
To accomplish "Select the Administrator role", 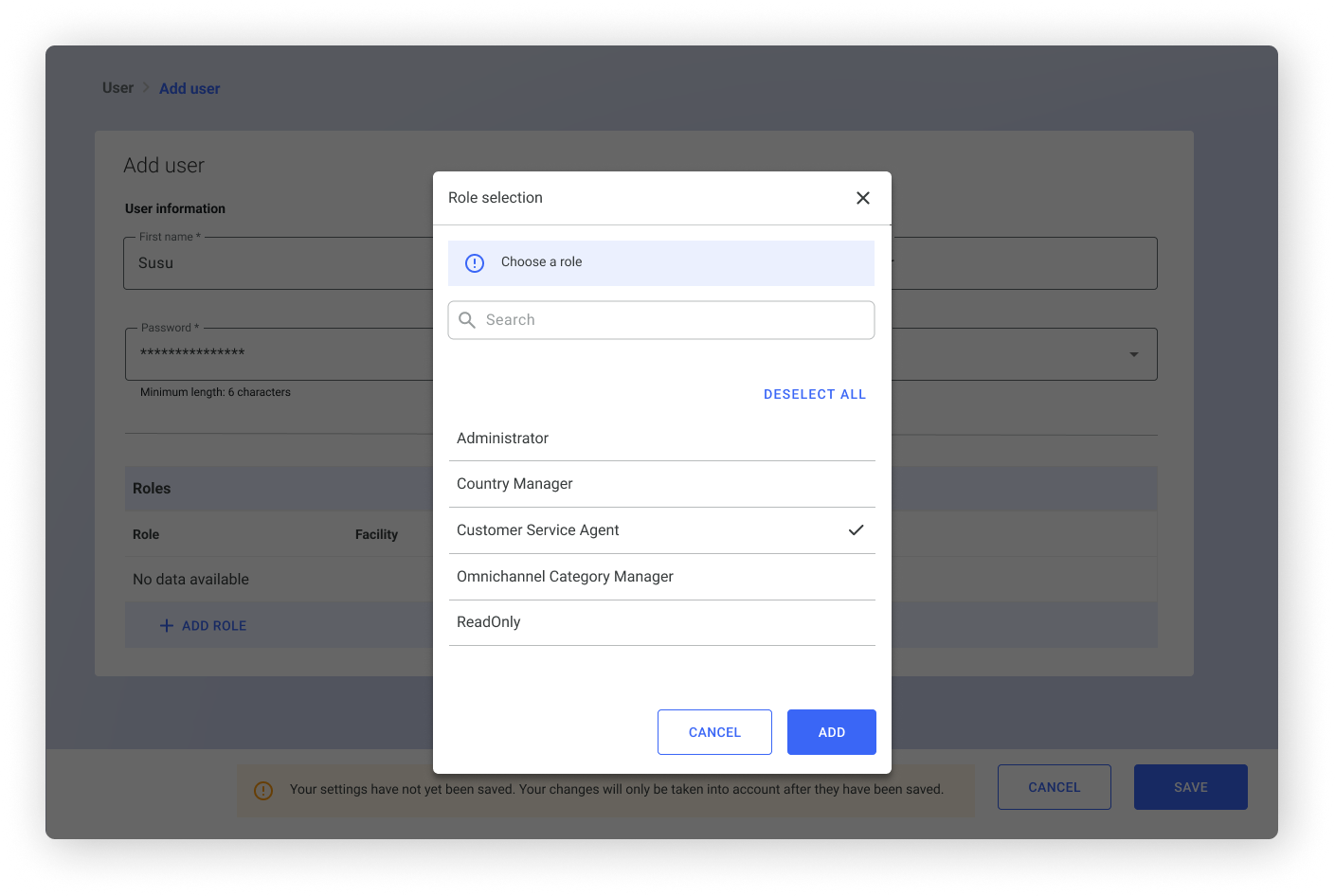I will [502, 439].
